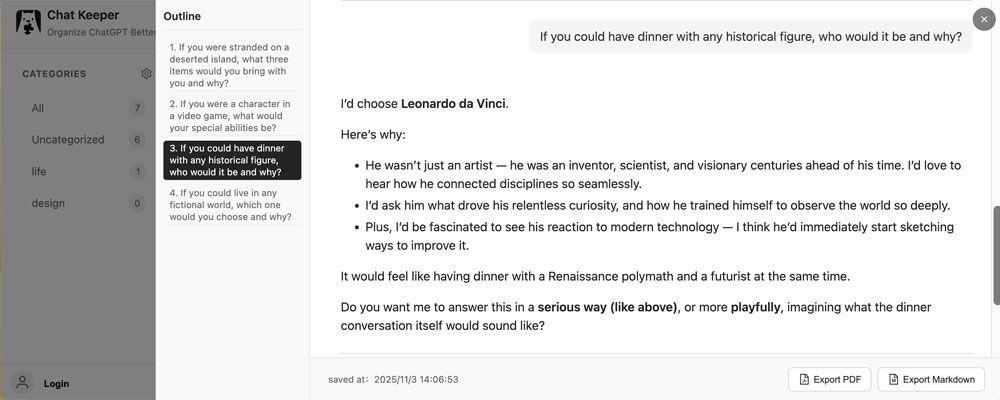Close the conversation detail panel
Image resolution: width=1000 pixels, height=400 pixels.
tap(984, 19)
